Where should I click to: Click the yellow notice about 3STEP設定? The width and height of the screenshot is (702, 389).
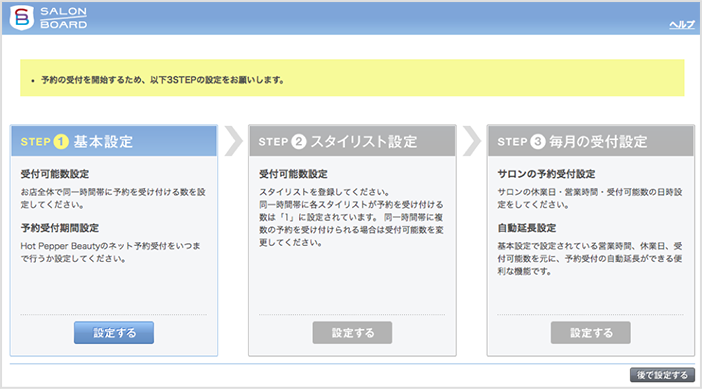[352, 78]
